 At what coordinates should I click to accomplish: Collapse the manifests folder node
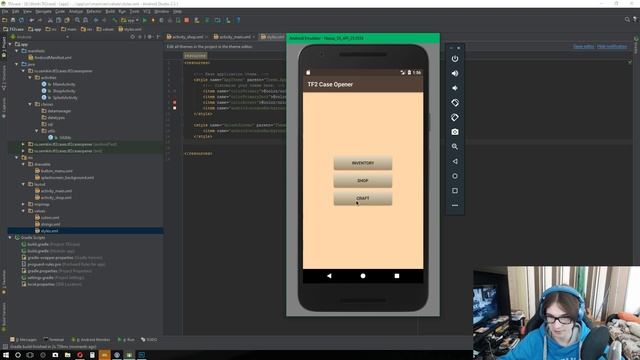17,51
